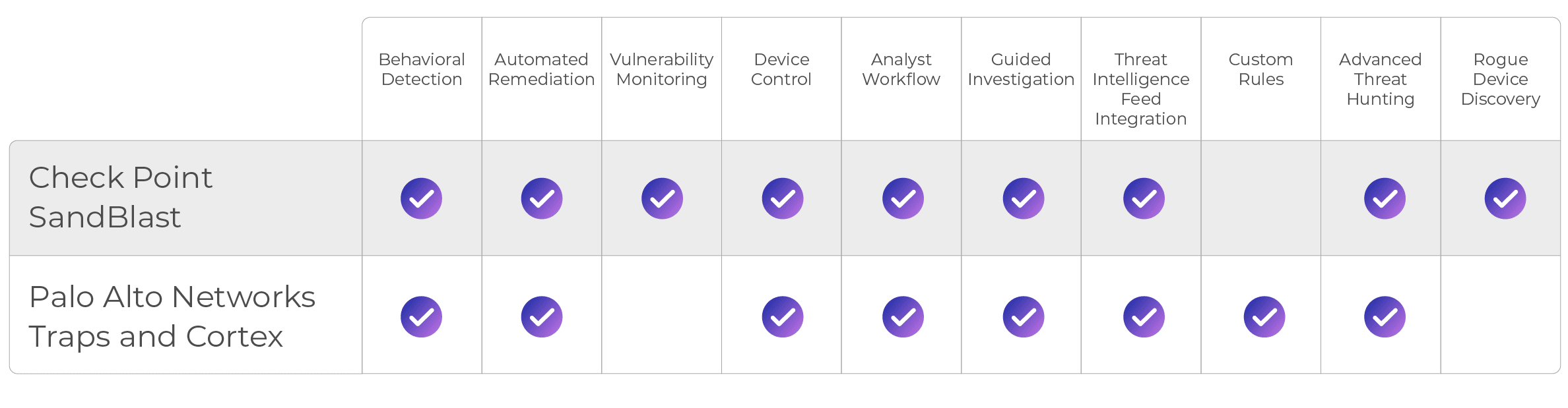The image size is (1568, 408).
Task: Click Check Point SandBlast Vulnerability Monitoring checkmark
Action: (662, 198)
